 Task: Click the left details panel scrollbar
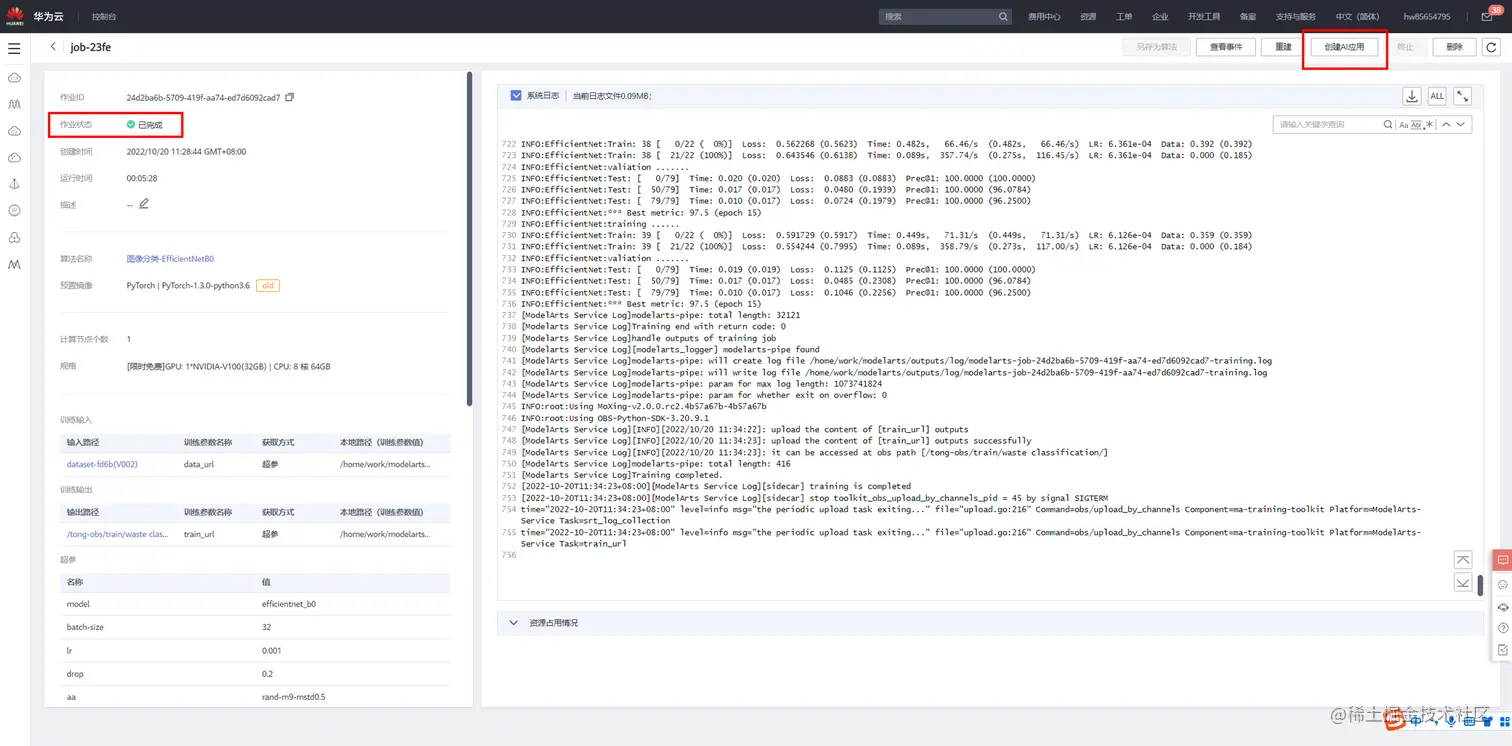click(x=469, y=238)
